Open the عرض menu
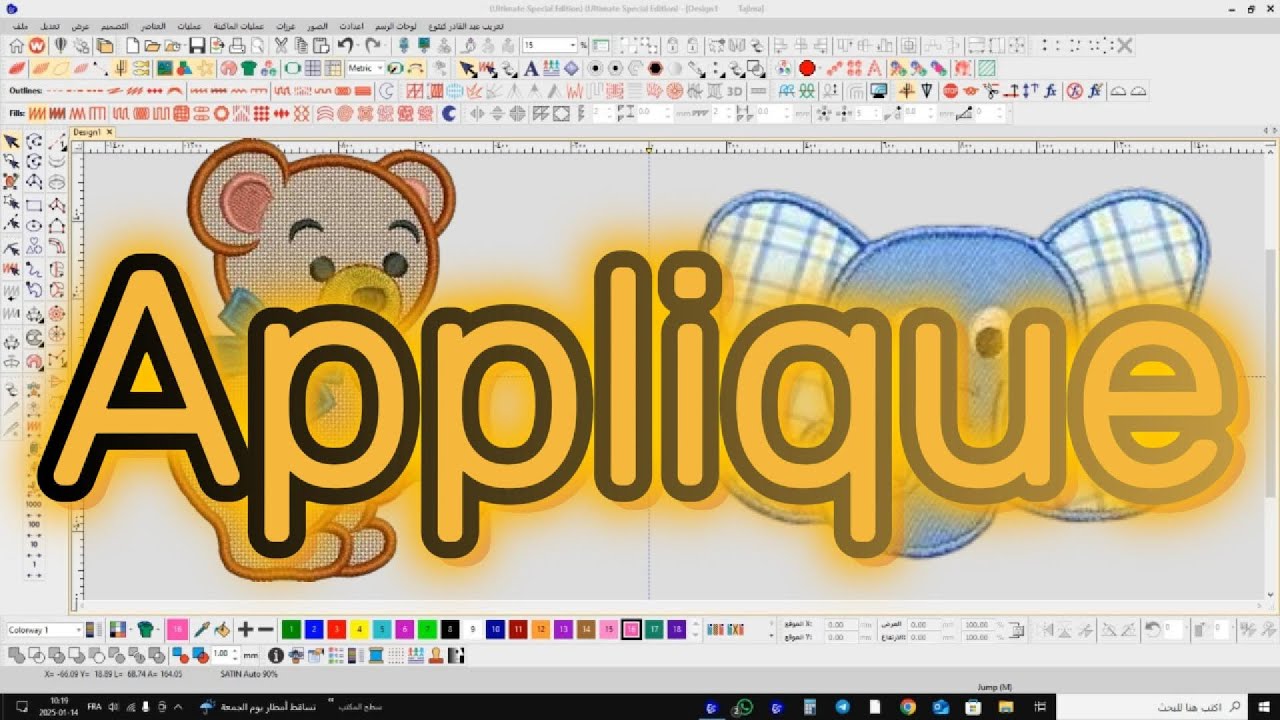The image size is (1280, 720). (x=80, y=25)
